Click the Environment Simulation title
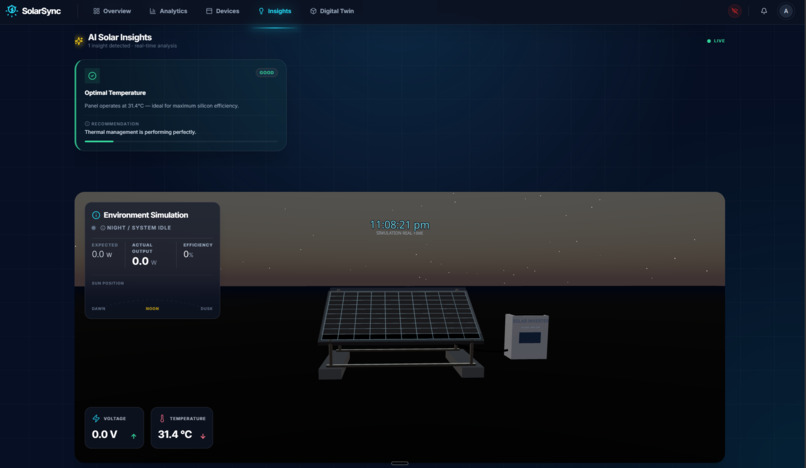806x468 pixels. tap(145, 215)
